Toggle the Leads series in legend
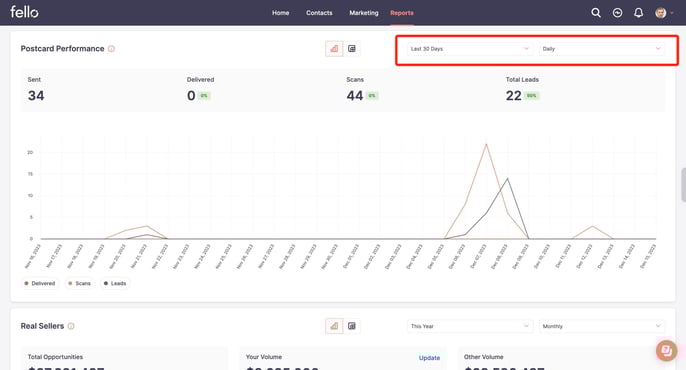This screenshot has width=686, height=370. (115, 283)
